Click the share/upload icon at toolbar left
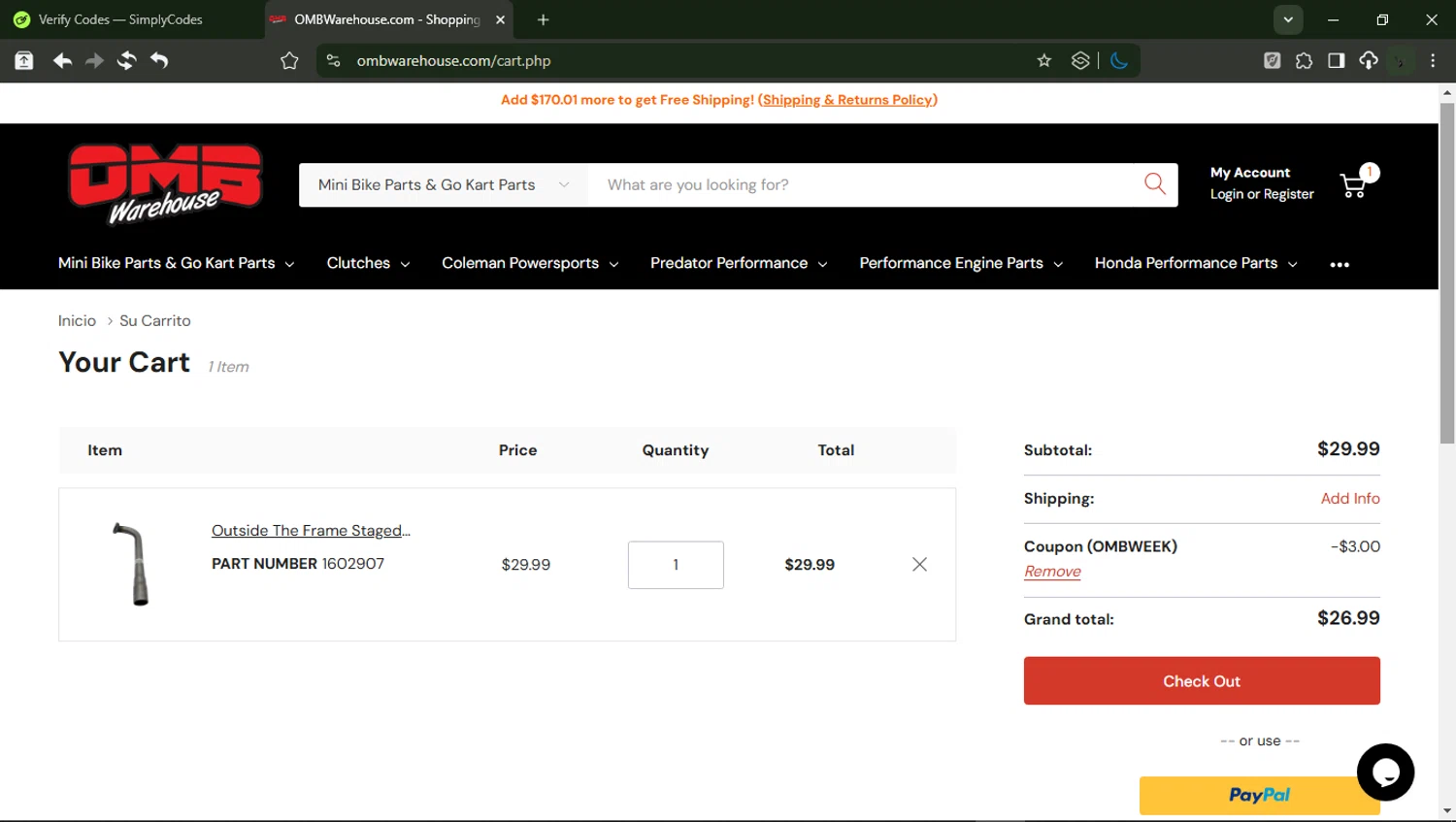 click(24, 60)
